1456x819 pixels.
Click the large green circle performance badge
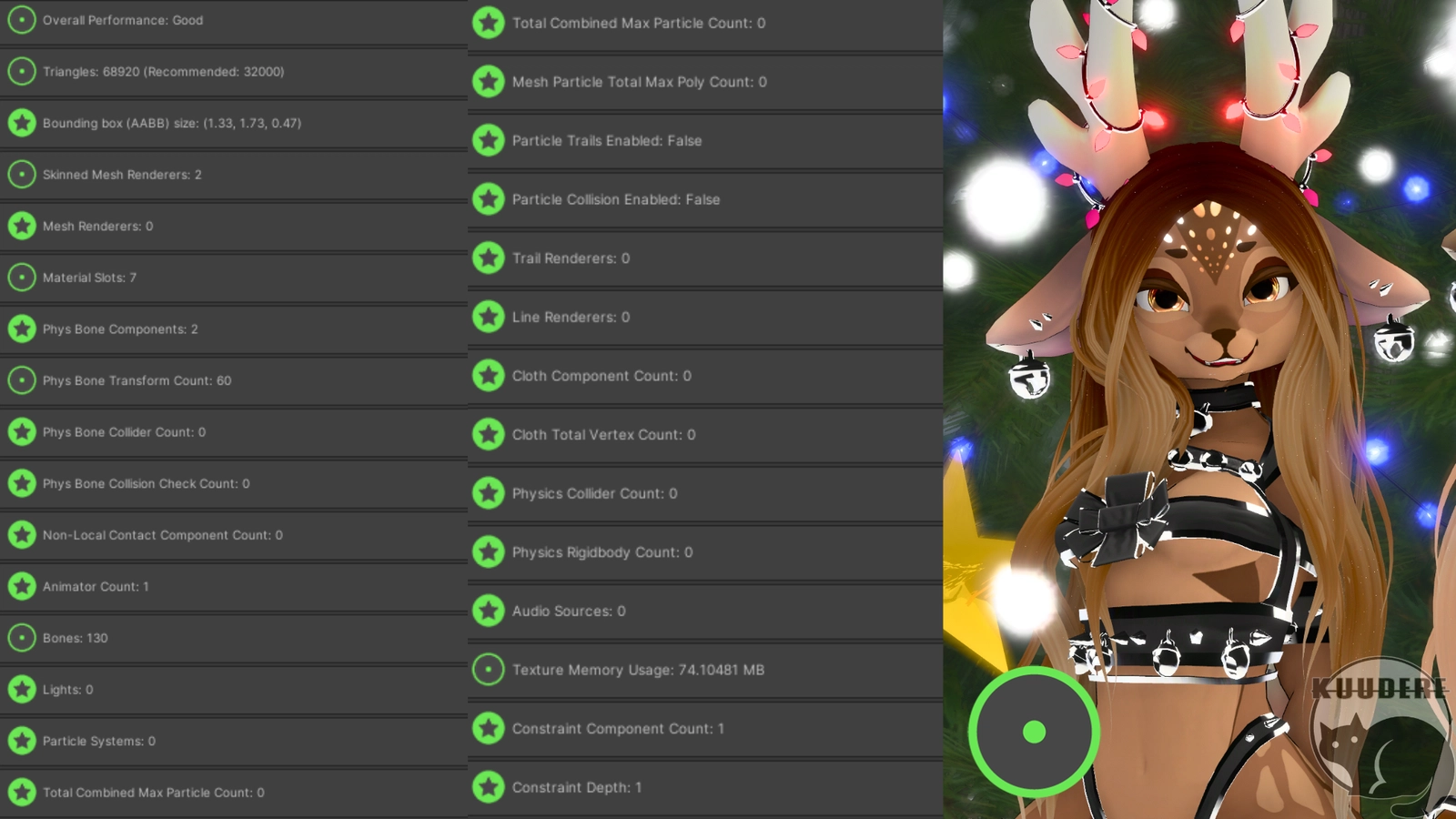click(x=1034, y=732)
